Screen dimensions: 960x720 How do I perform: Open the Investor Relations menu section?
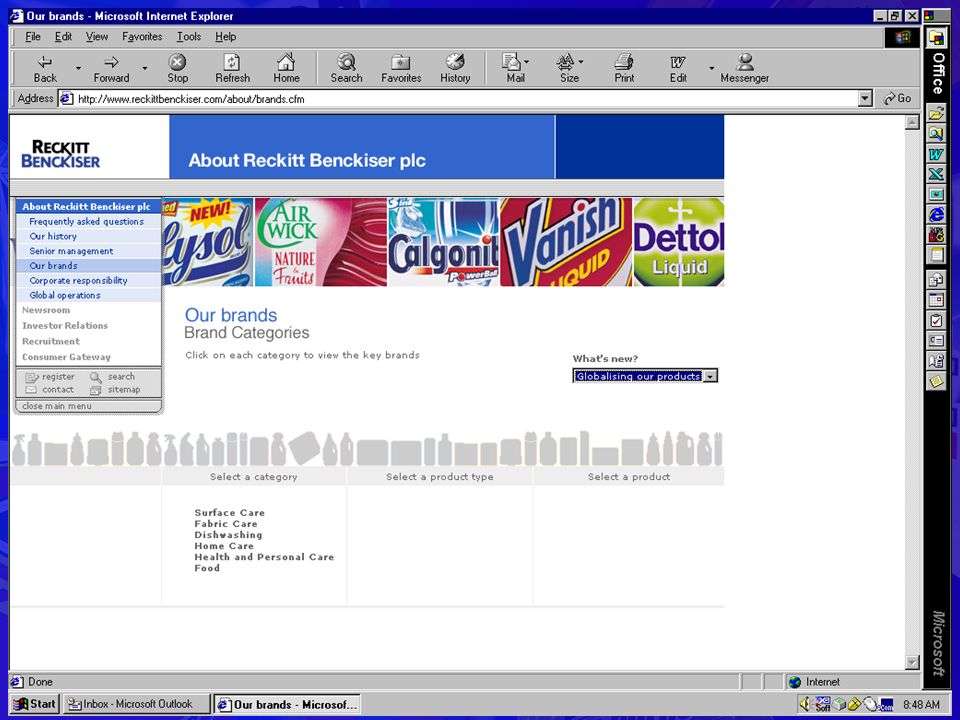65,326
